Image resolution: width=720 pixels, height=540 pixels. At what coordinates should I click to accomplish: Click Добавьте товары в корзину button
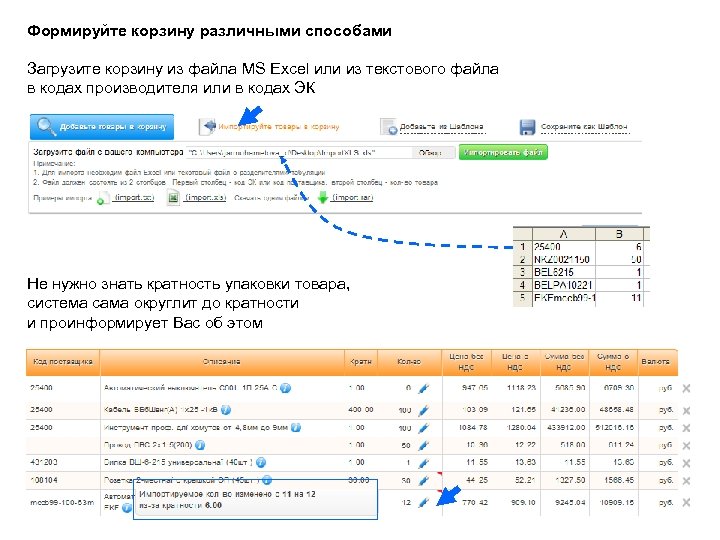tap(102, 127)
